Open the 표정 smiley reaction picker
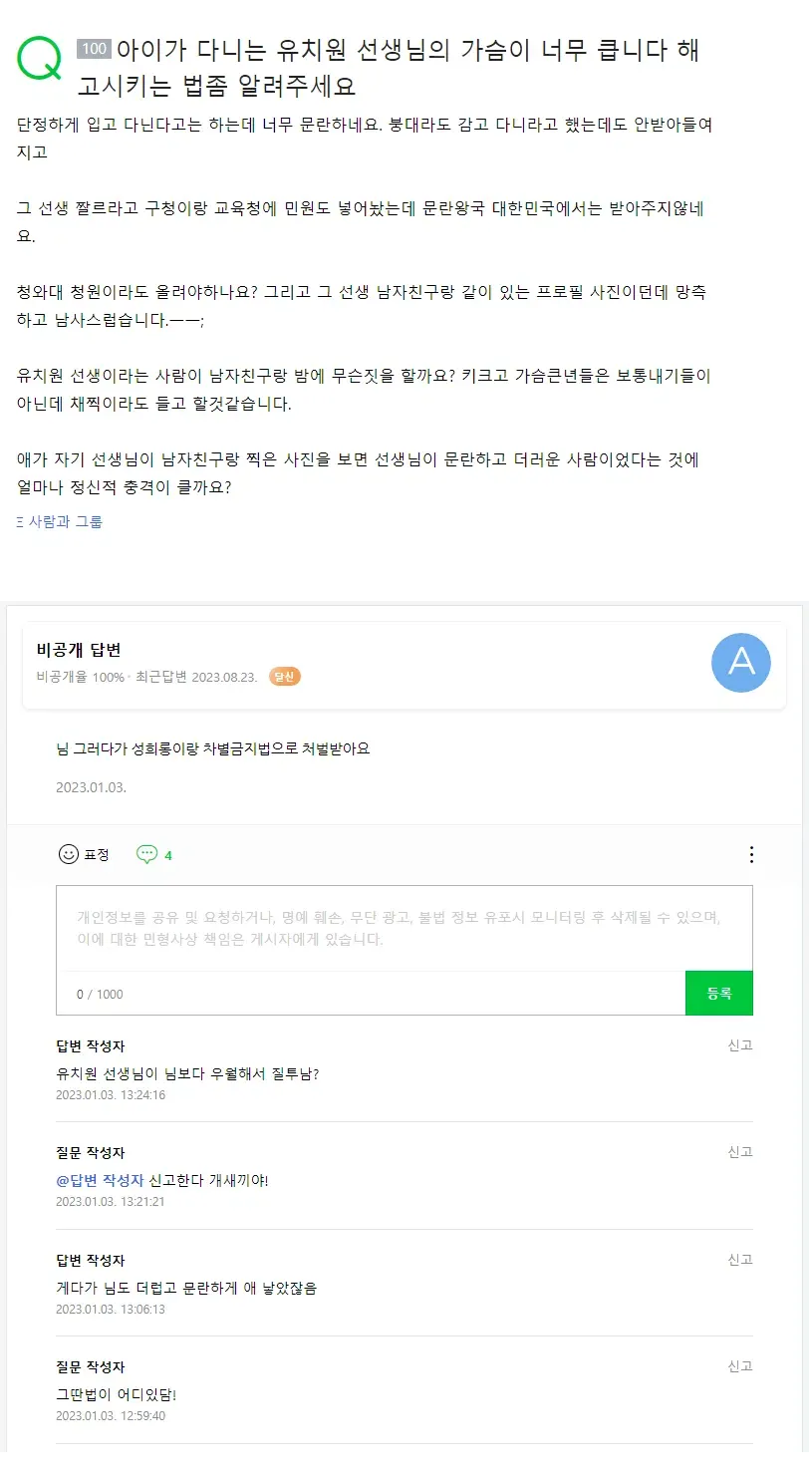This screenshot has width=812, height=1480. (84, 854)
